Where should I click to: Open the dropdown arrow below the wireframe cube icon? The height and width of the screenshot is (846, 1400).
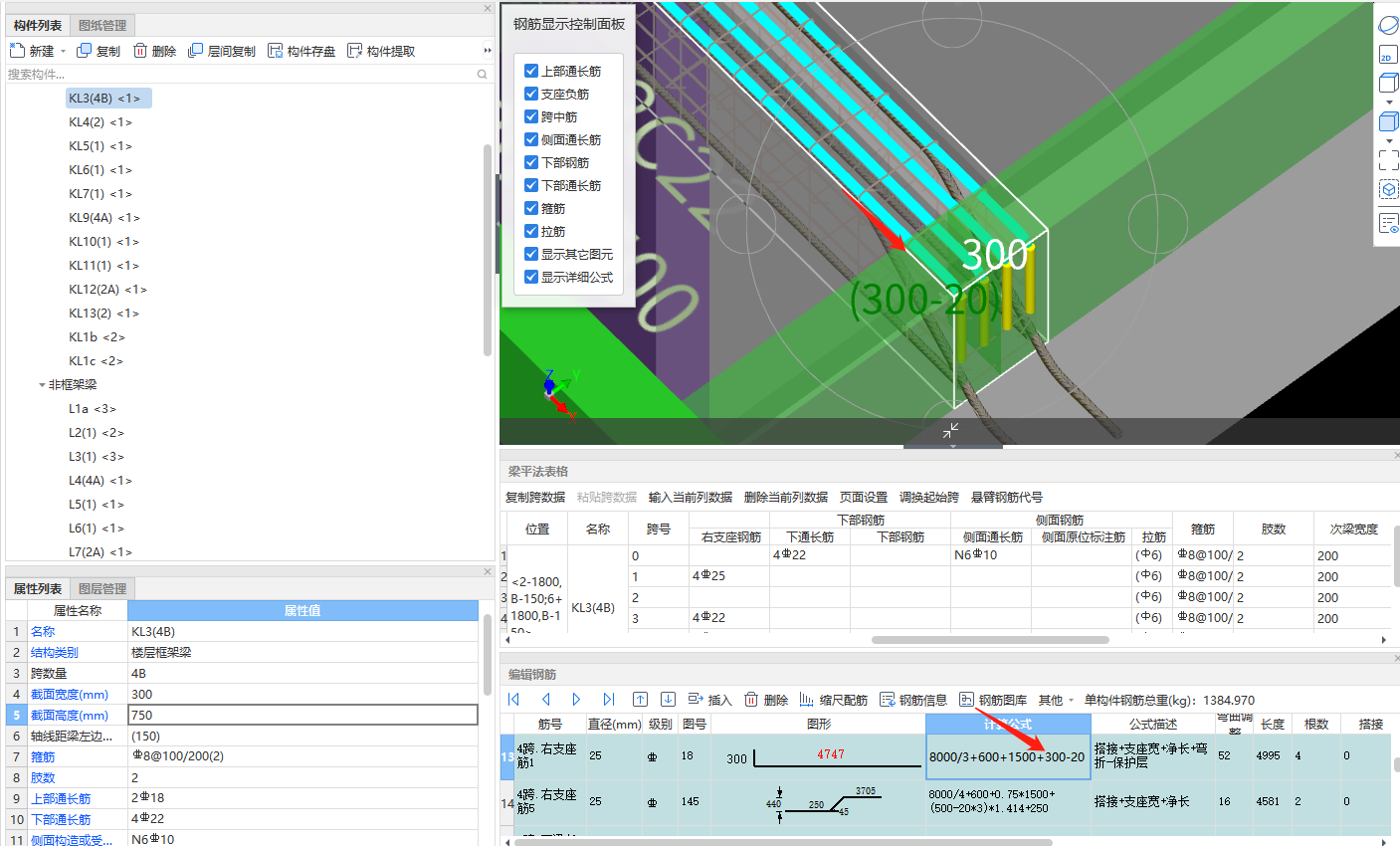[1389, 102]
